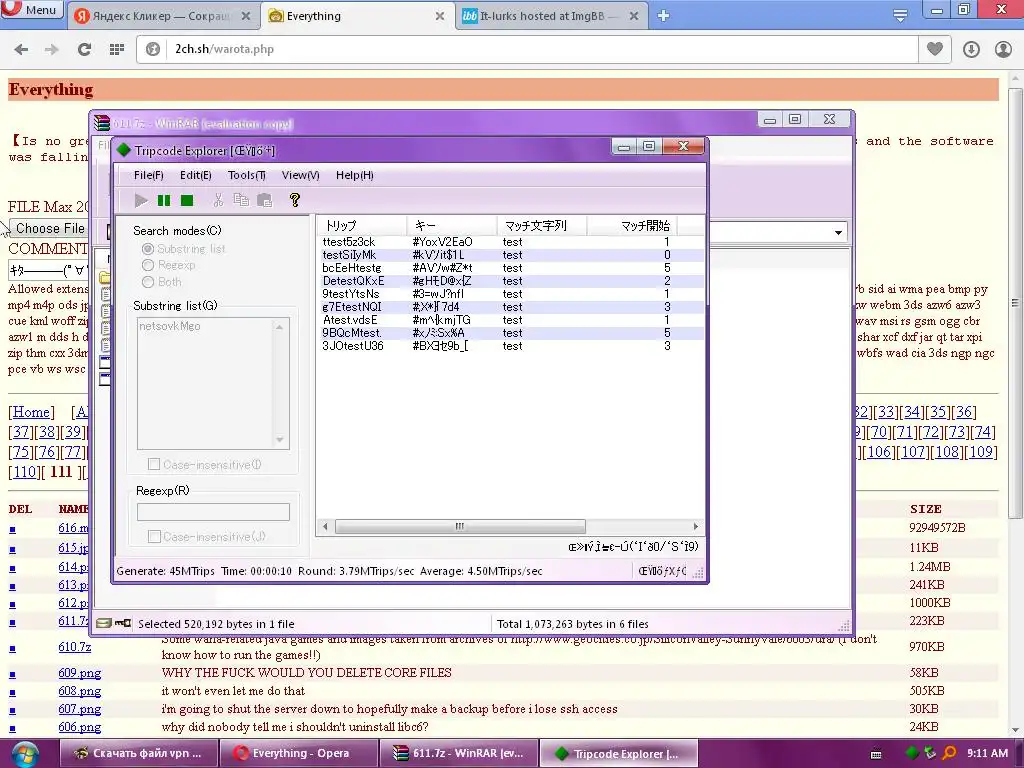Click results scrollbar right arrow

tap(696, 526)
